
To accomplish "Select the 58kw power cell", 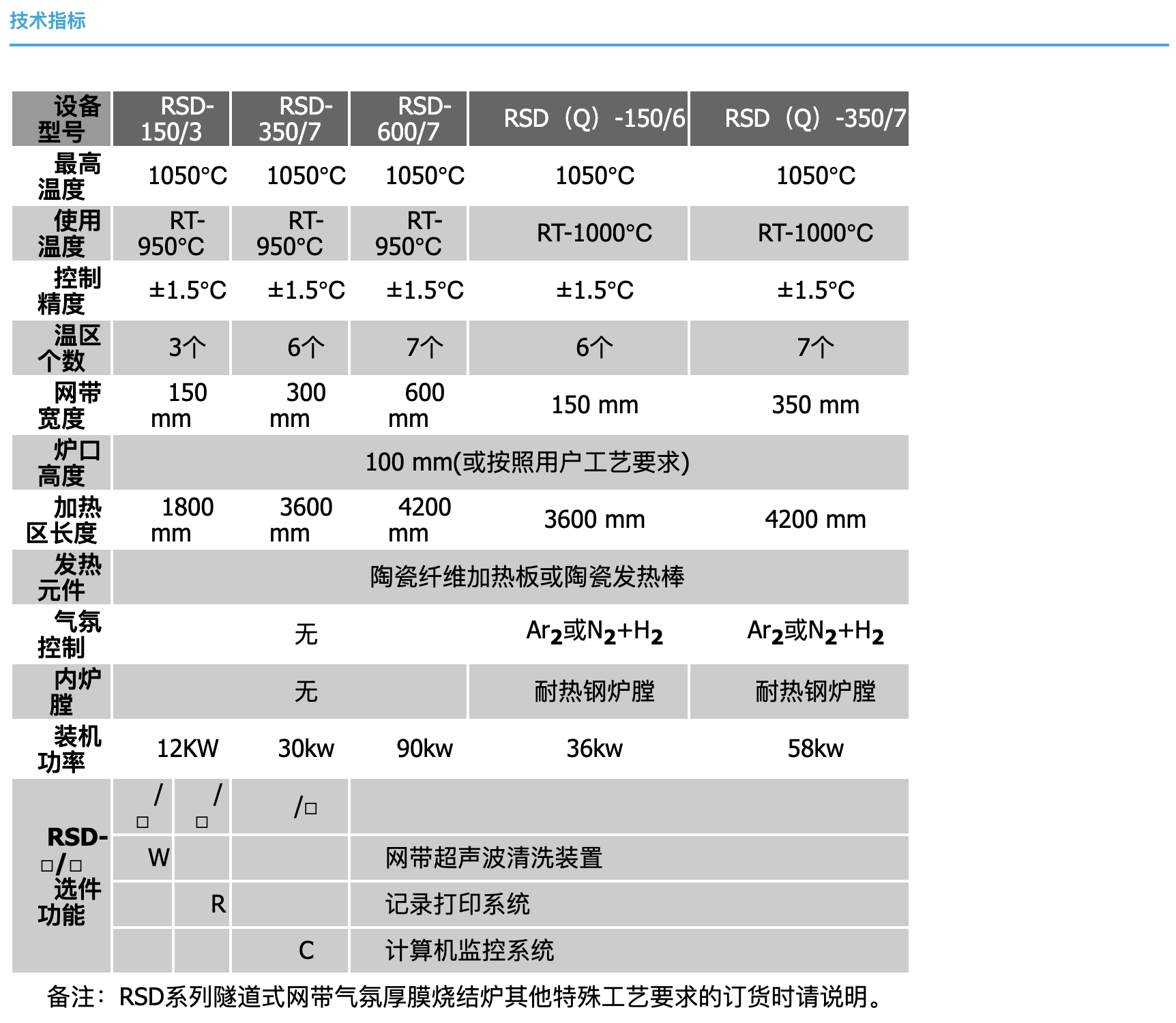I will (815, 749).
